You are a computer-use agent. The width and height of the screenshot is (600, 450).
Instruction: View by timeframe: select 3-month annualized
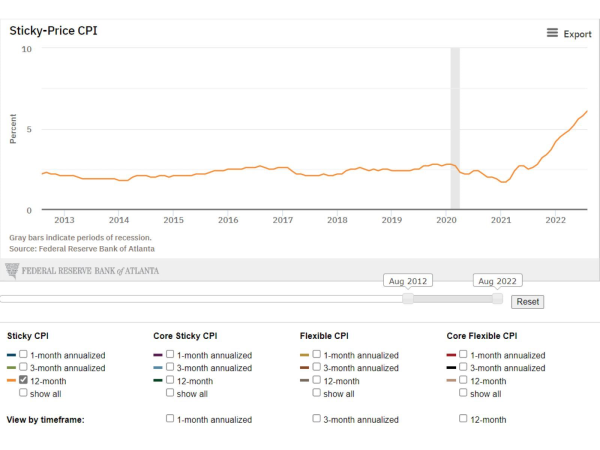pyautogui.click(x=317, y=419)
